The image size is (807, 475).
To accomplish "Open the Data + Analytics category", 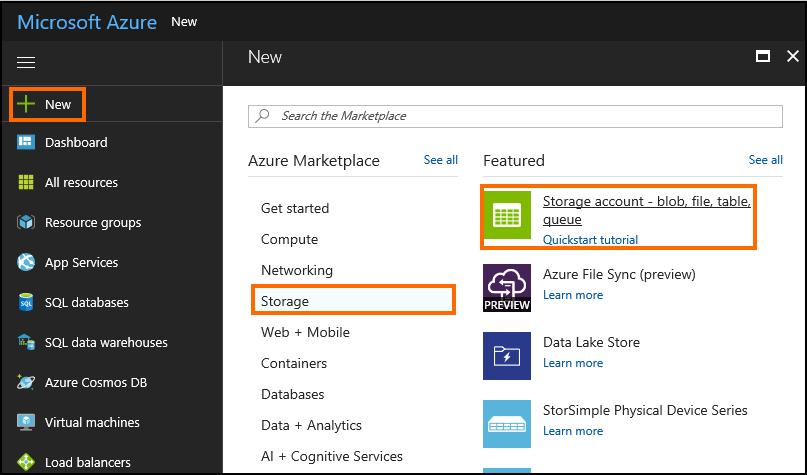I will tap(311, 425).
